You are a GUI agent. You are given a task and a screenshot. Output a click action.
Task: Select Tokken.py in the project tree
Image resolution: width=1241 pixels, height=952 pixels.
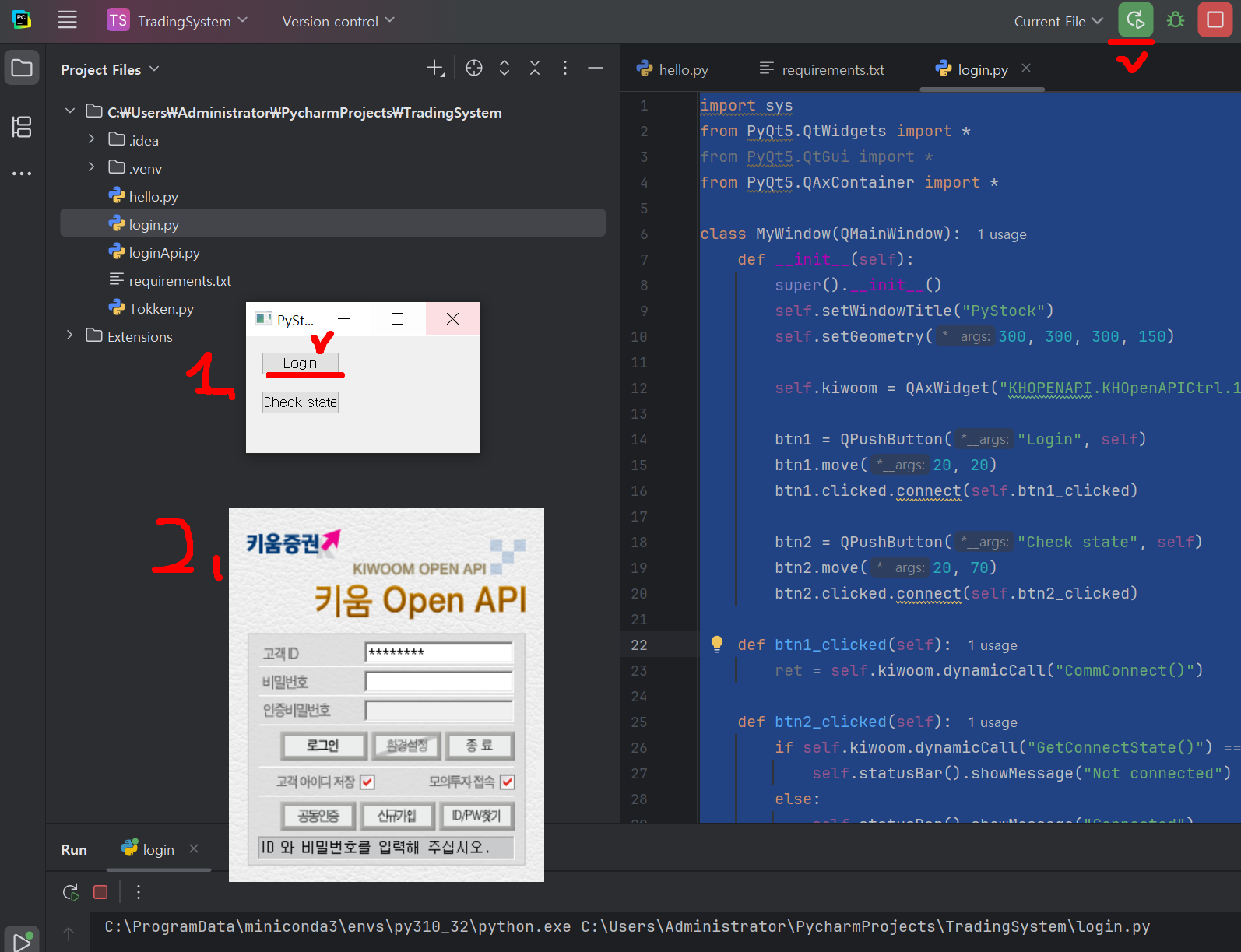pyautogui.click(x=332, y=308)
